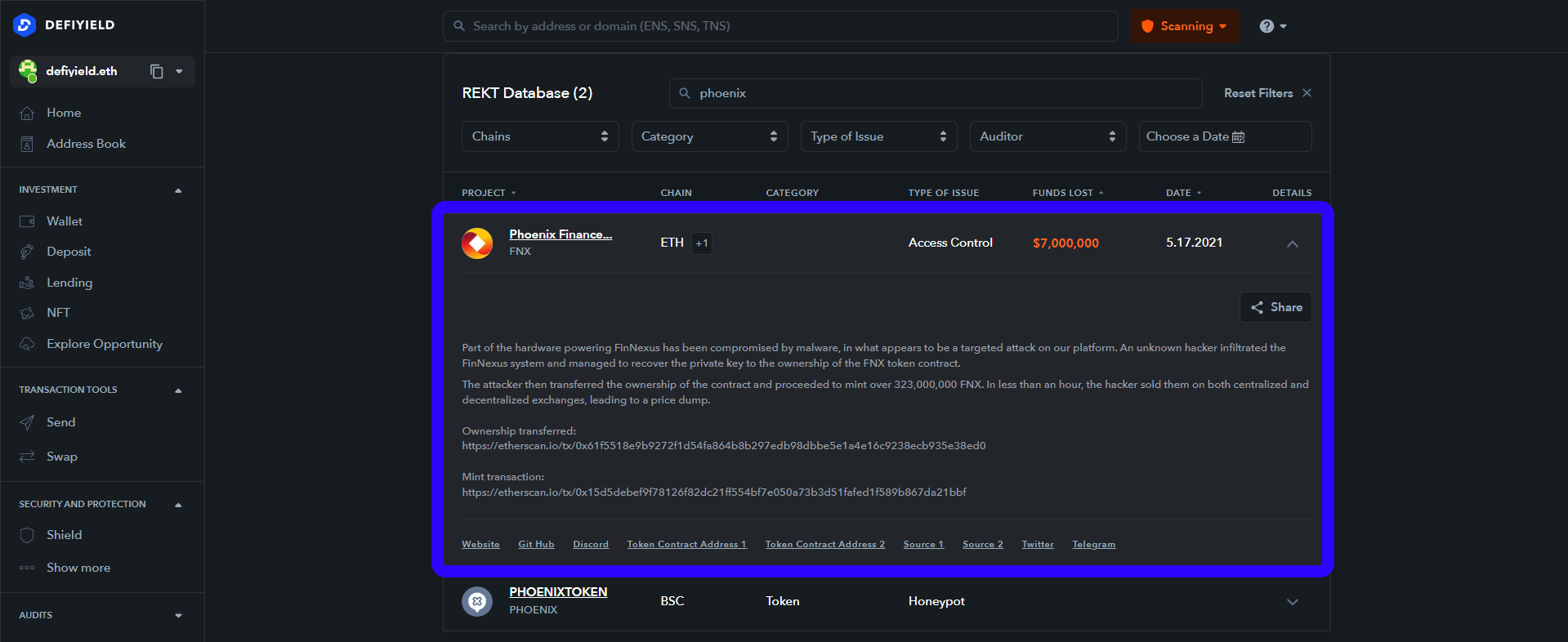1568x642 pixels.
Task: Open the Twitter link
Action: coord(1038,545)
